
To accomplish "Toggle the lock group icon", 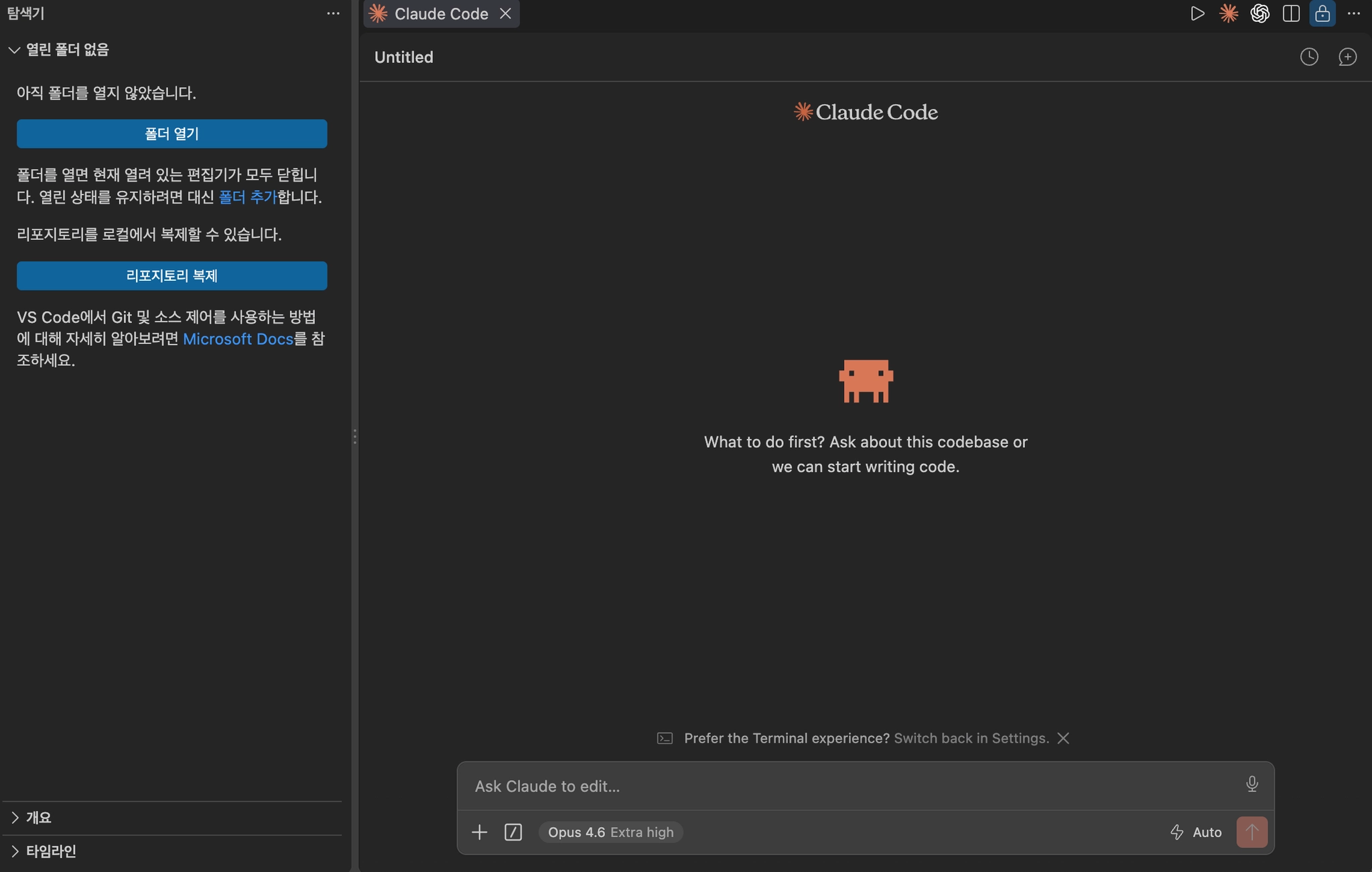I will (x=1322, y=13).
